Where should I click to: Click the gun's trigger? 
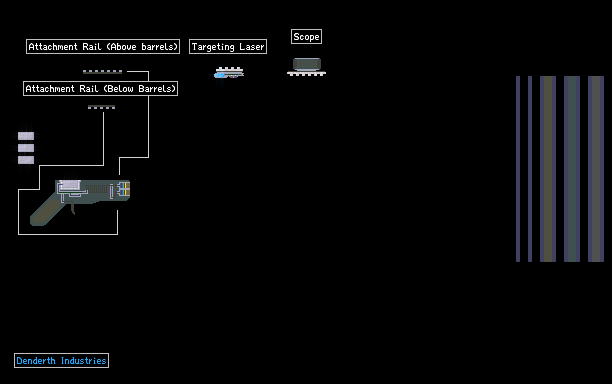(73, 209)
